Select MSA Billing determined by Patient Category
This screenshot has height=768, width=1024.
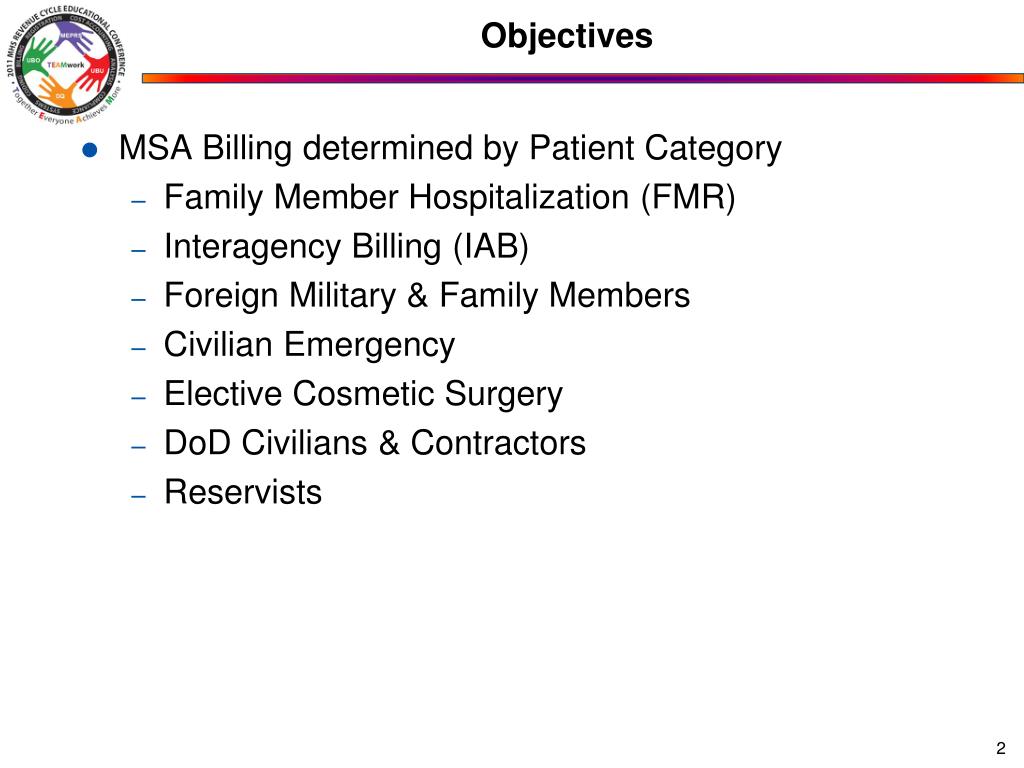pyautogui.click(x=450, y=148)
